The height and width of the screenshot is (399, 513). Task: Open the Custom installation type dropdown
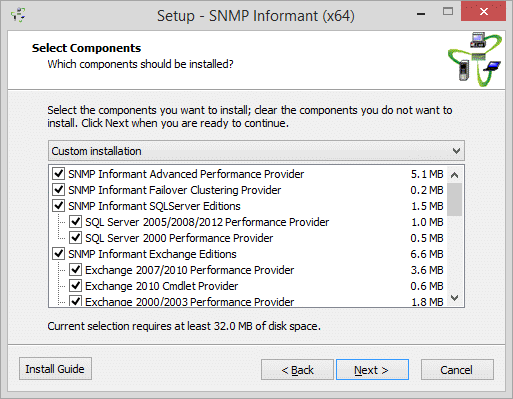click(x=256, y=151)
